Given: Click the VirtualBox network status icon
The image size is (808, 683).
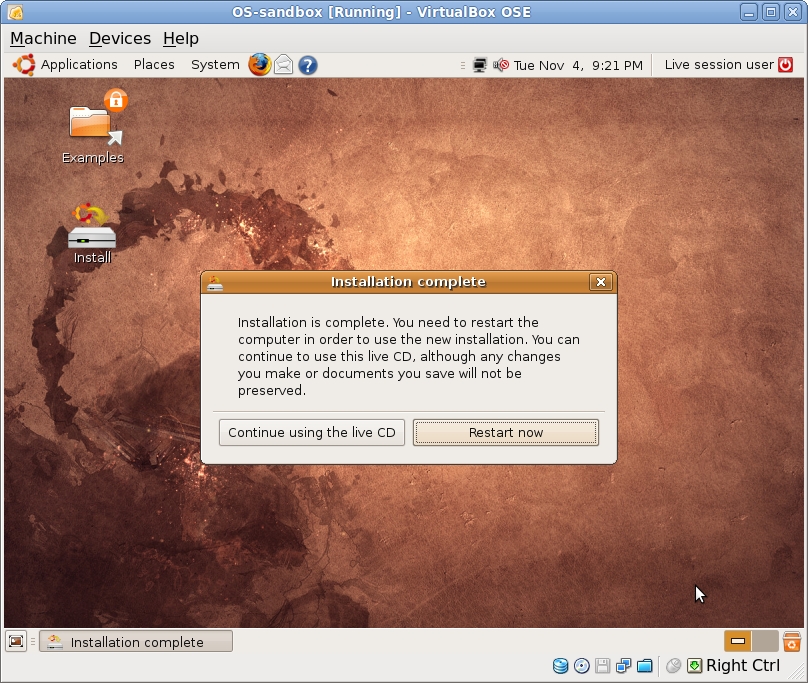Looking at the screenshot, I should (624, 666).
